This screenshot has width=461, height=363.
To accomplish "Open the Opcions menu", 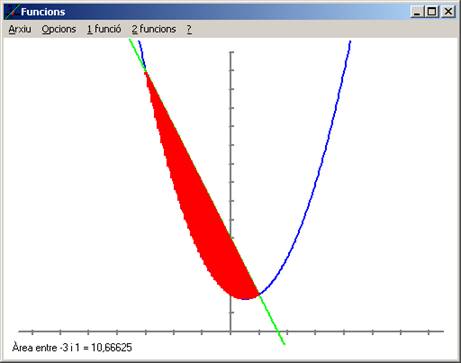I will (59, 29).
